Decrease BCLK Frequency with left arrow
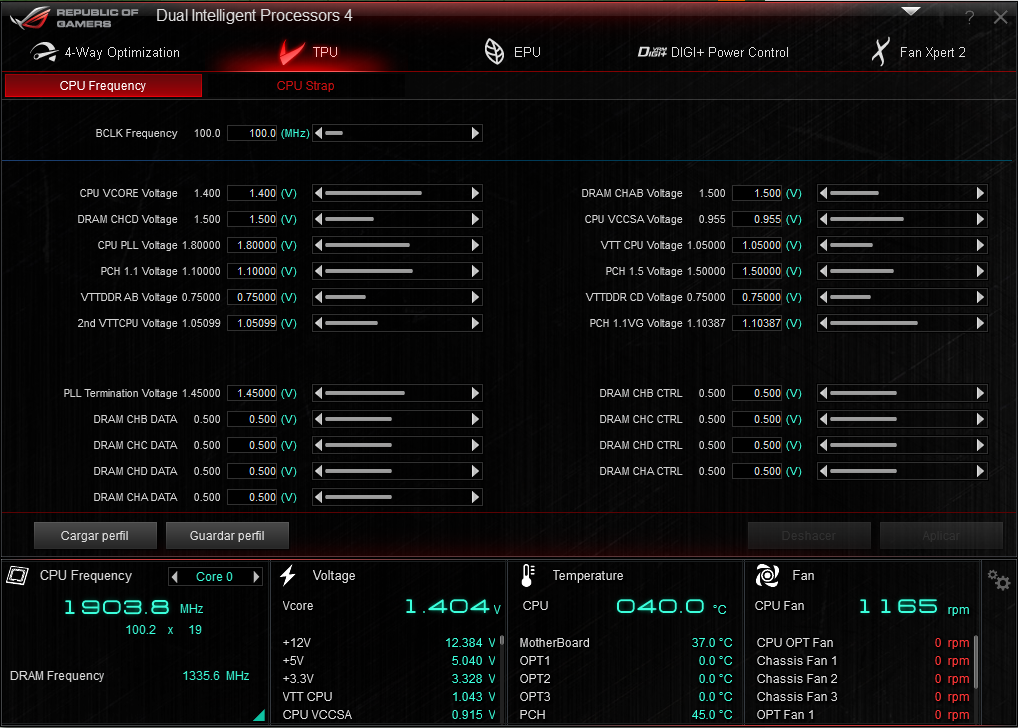Screen dimensions: 1018x728 319,133
